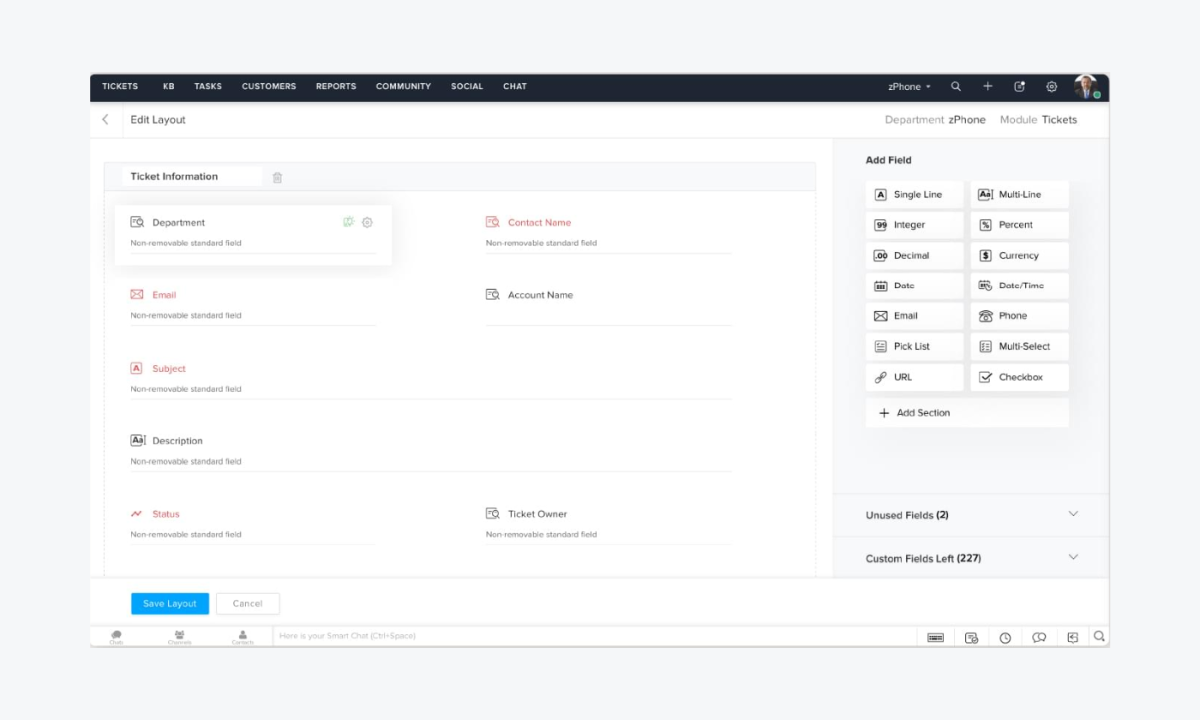Open the search in the top navigation bar

point(956,87)
